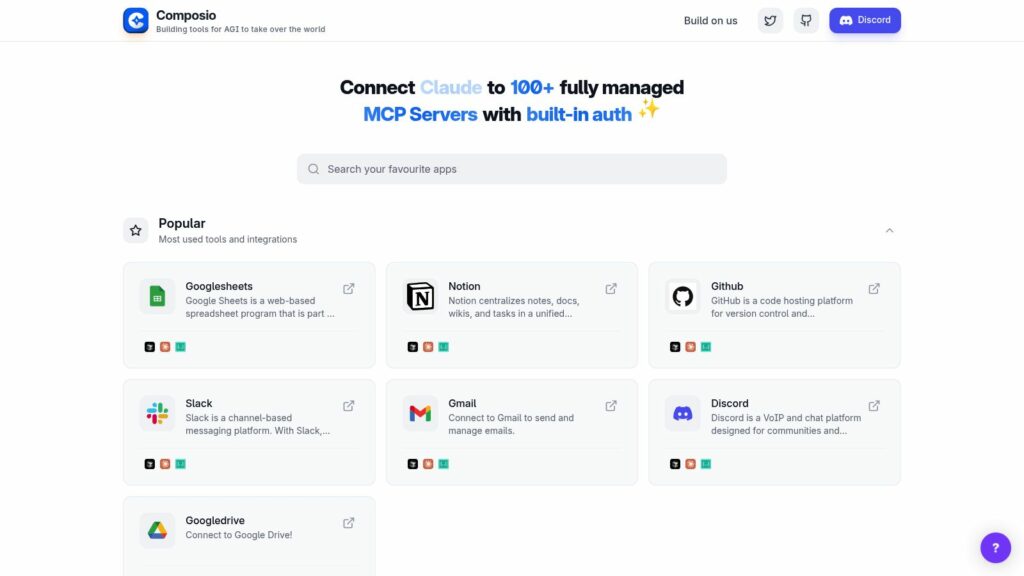This screenshot has width=1024, height=576.
Task: Click the Discord button in header
Action: click(865, 20)
